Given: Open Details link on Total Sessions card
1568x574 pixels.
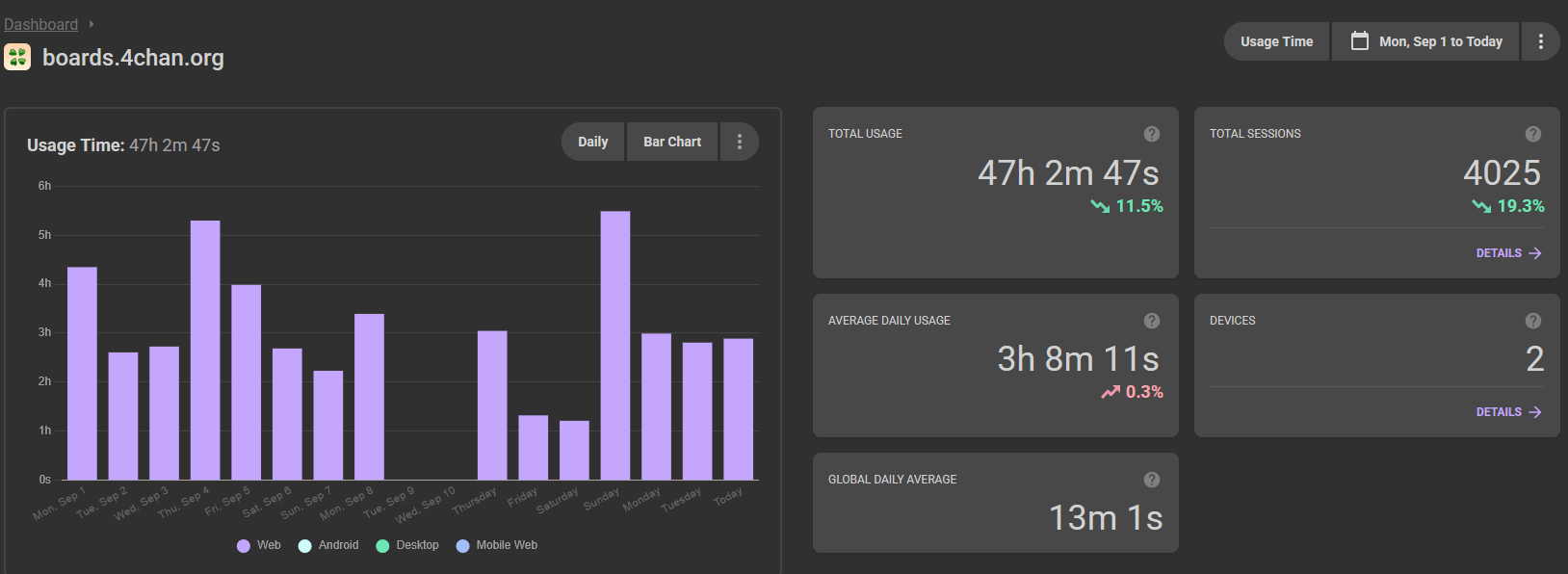Looking at the screenshot, I should point(1508,253).
